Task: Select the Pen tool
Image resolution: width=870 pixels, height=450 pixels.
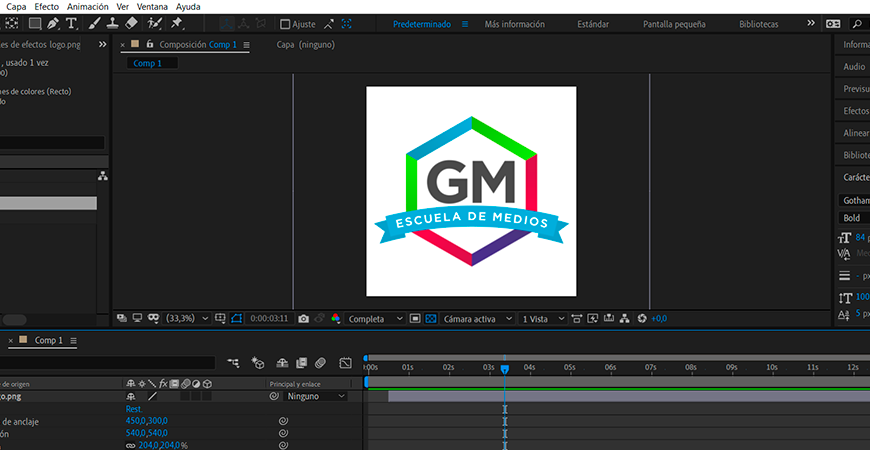Action: pyautogui.click(x=53, y=24)
